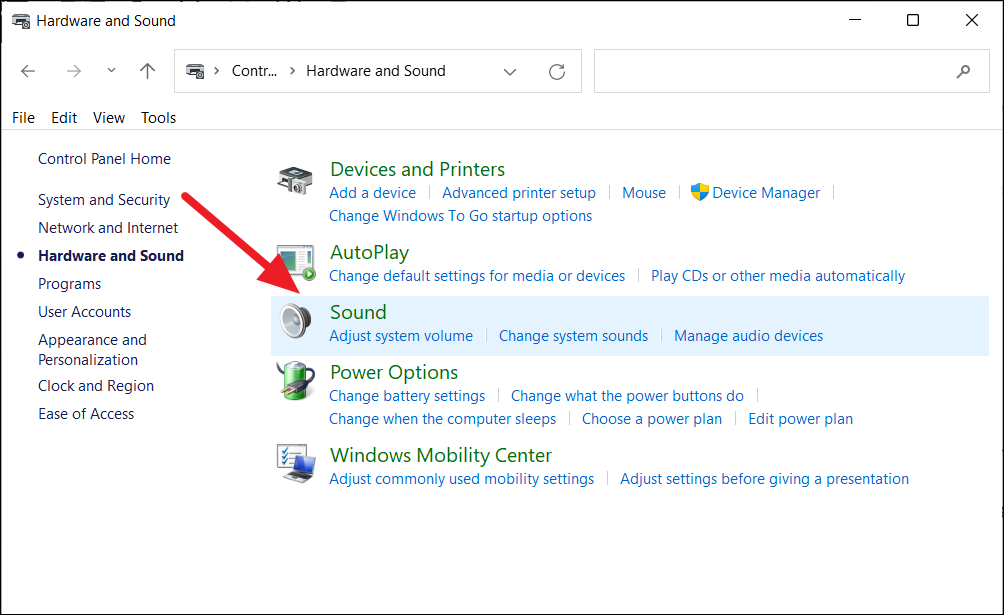Open Change system sounds link
The image size is (1004, 615).
point(573,336)
